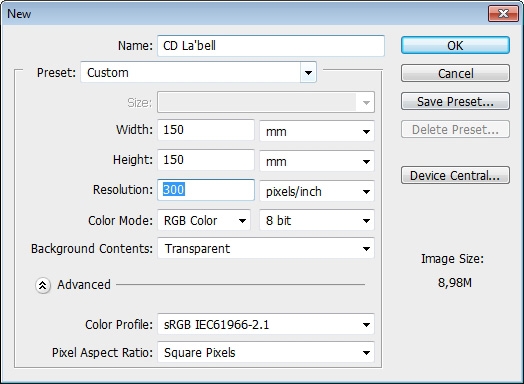Change resolution units pixels/inch dropdown

317,191
